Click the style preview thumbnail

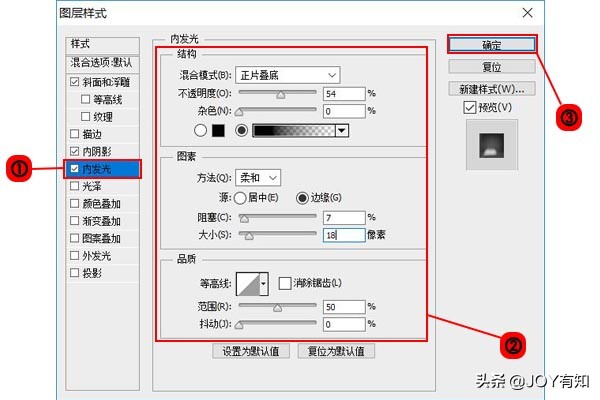coord(492,145)
